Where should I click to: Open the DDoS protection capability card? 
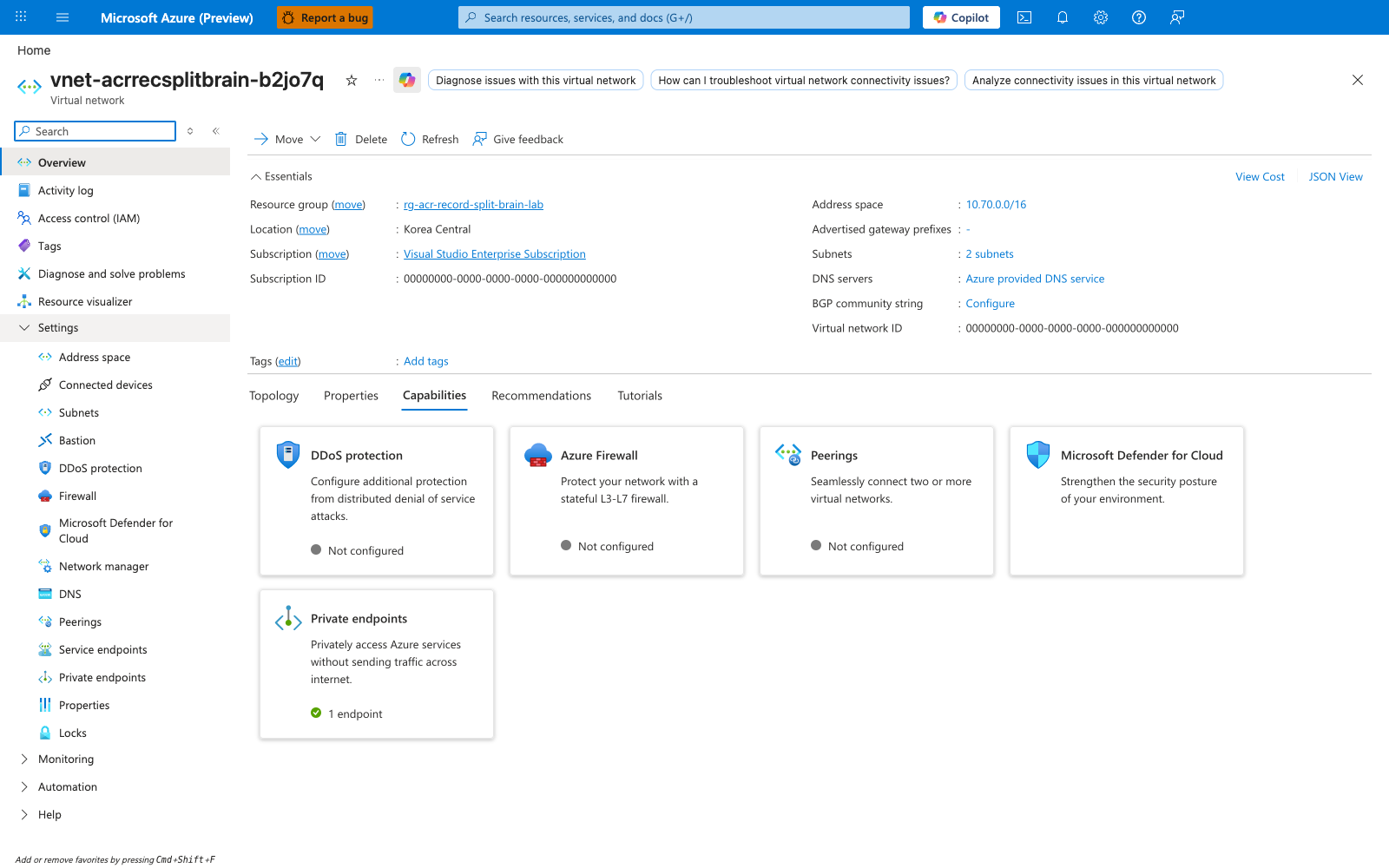pyautogui.click(x=377, y=501)
